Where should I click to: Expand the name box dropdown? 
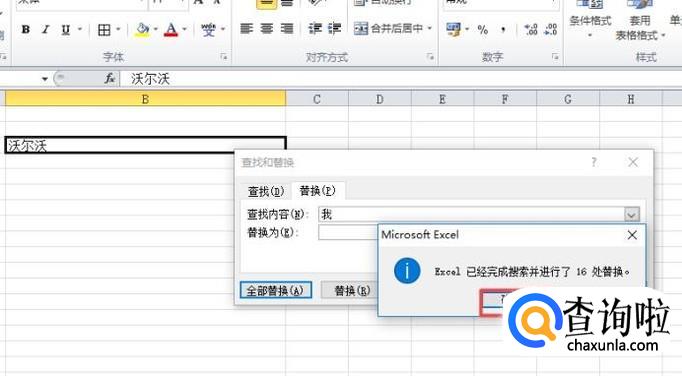pyautogui.click(x=45, y=79)
